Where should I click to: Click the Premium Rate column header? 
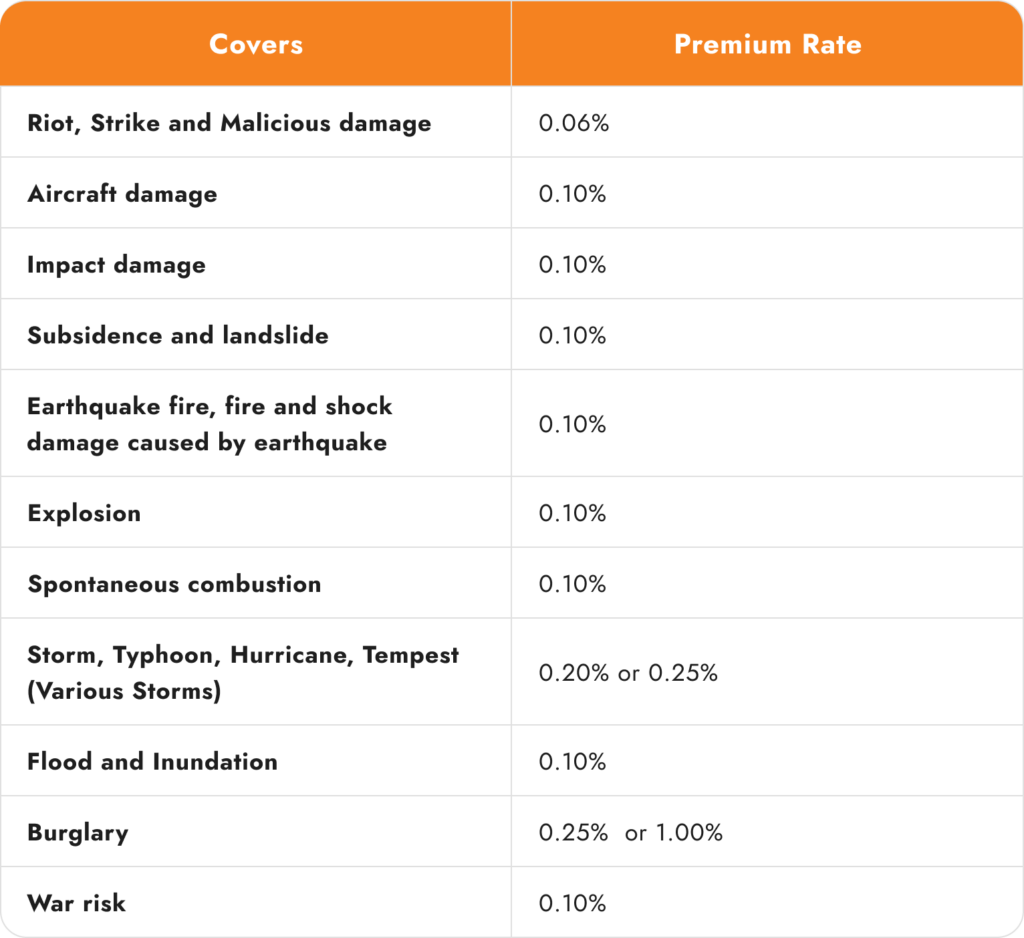point(767,44)
